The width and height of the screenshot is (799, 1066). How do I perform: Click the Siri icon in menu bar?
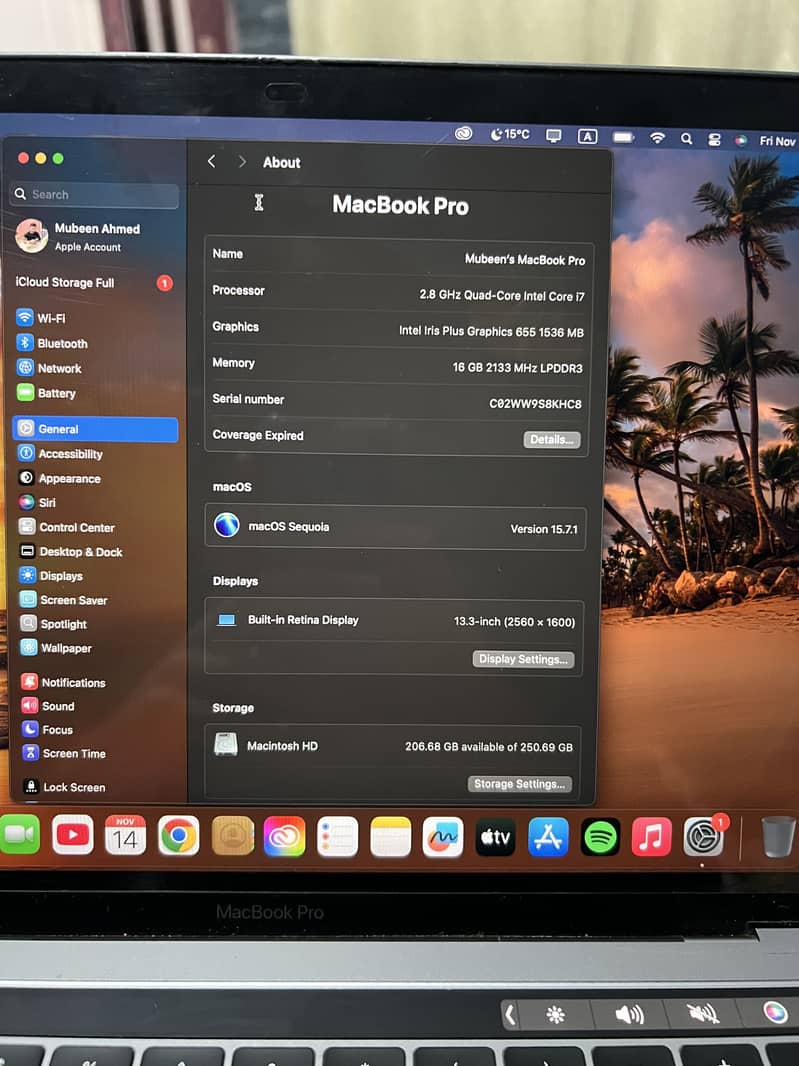(x=741, y=140)
